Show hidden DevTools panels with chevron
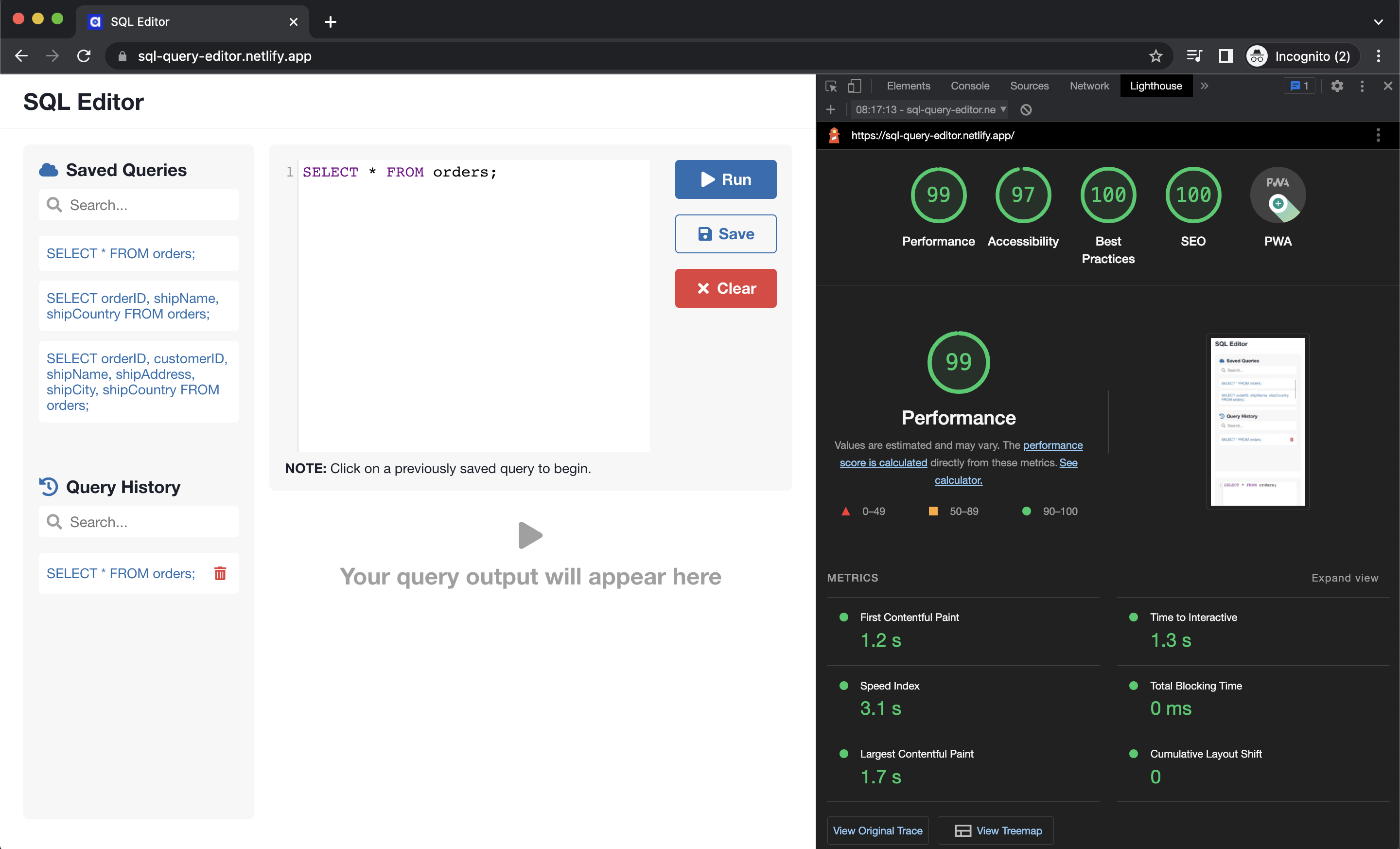 point(1205,86)
